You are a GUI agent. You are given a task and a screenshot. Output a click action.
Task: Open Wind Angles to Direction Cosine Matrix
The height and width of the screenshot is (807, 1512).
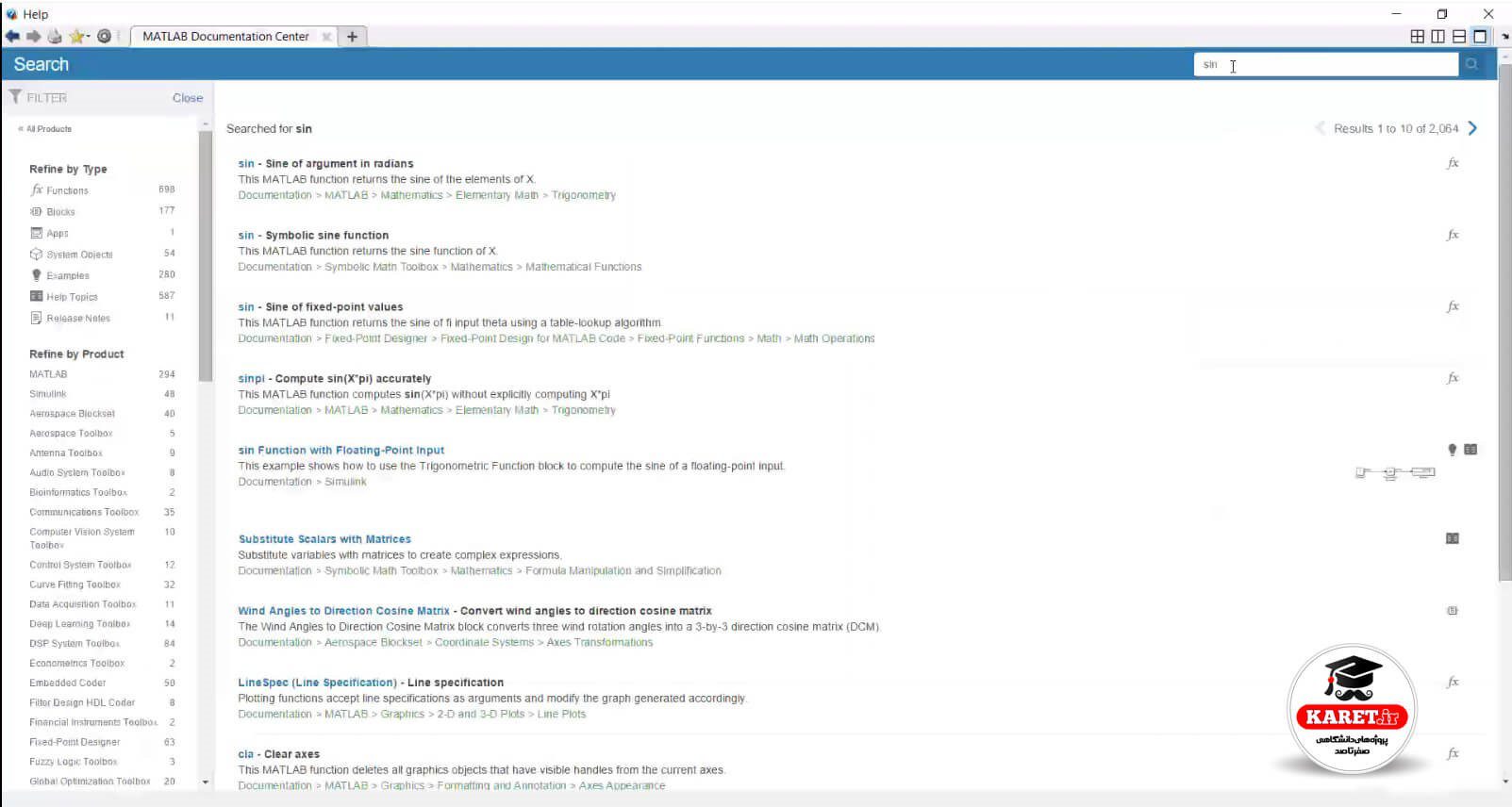point(475,611)
